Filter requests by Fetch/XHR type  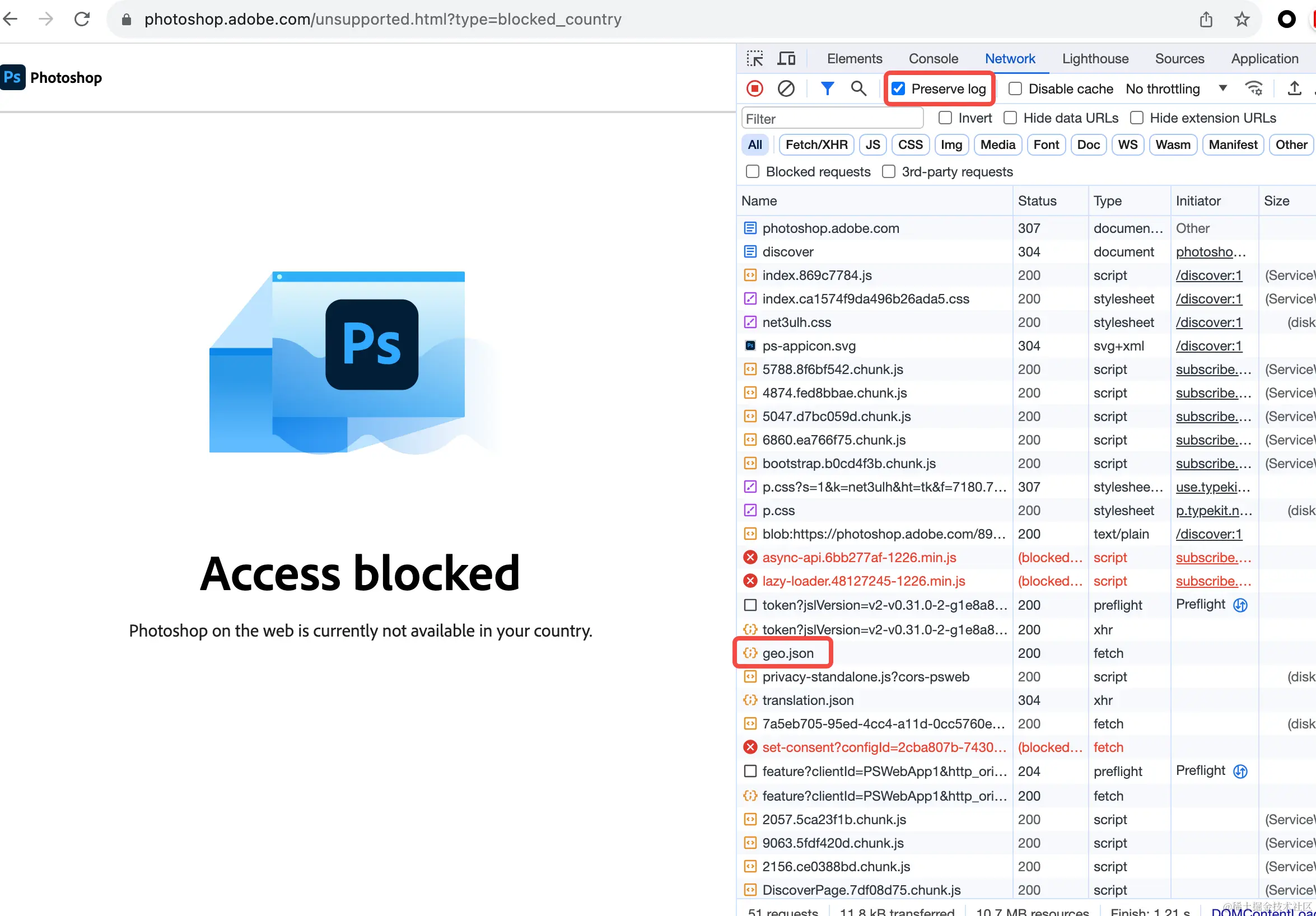click(x=816, y=145)
